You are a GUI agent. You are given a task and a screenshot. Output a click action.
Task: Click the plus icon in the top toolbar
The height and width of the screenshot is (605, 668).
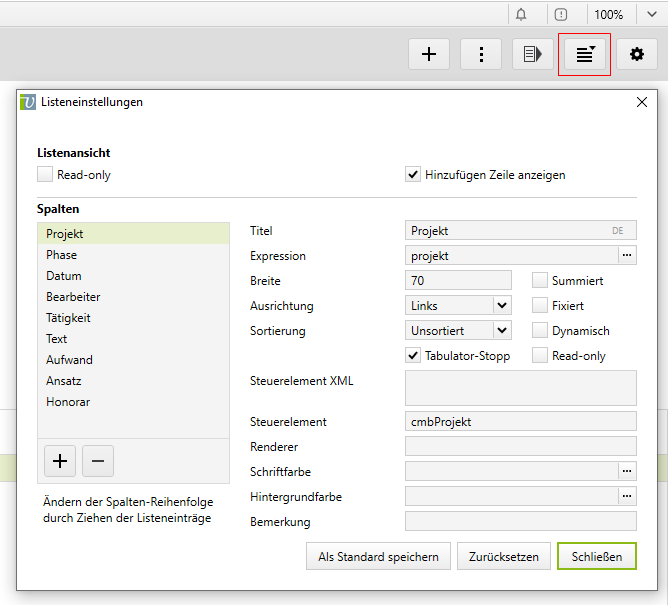tap(429, 54)
